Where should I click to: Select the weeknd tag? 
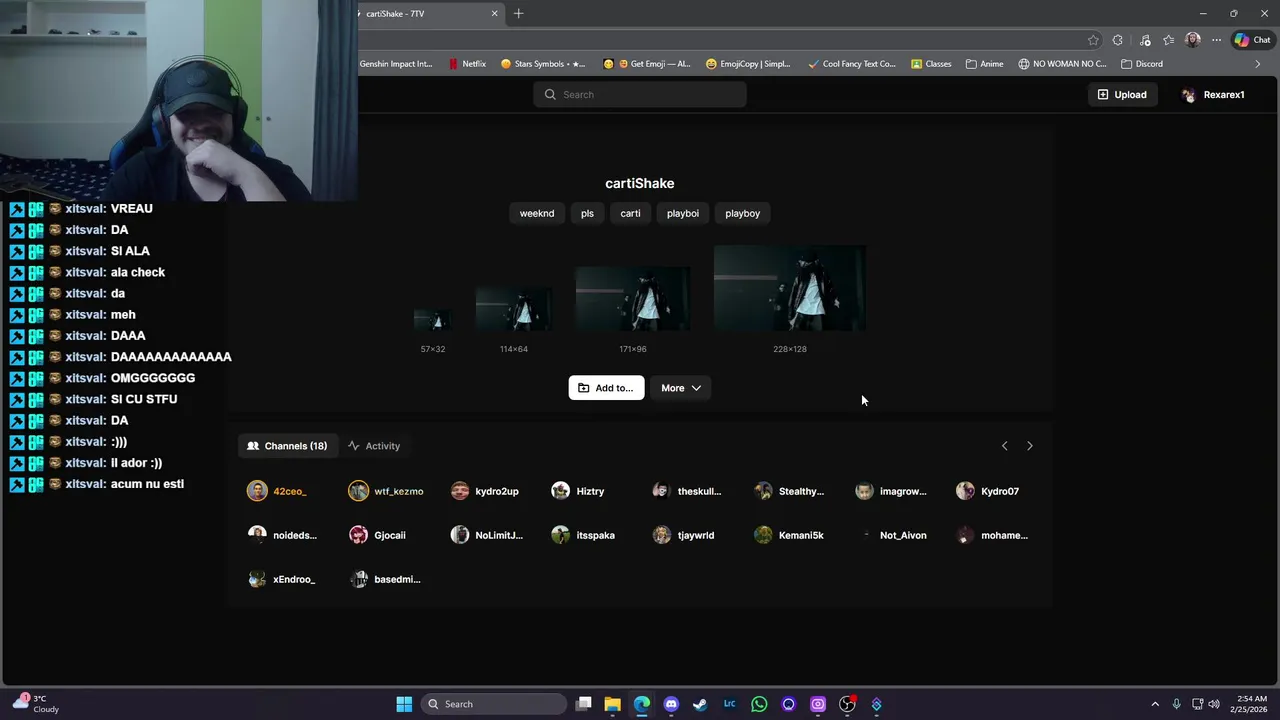point(537,213)
